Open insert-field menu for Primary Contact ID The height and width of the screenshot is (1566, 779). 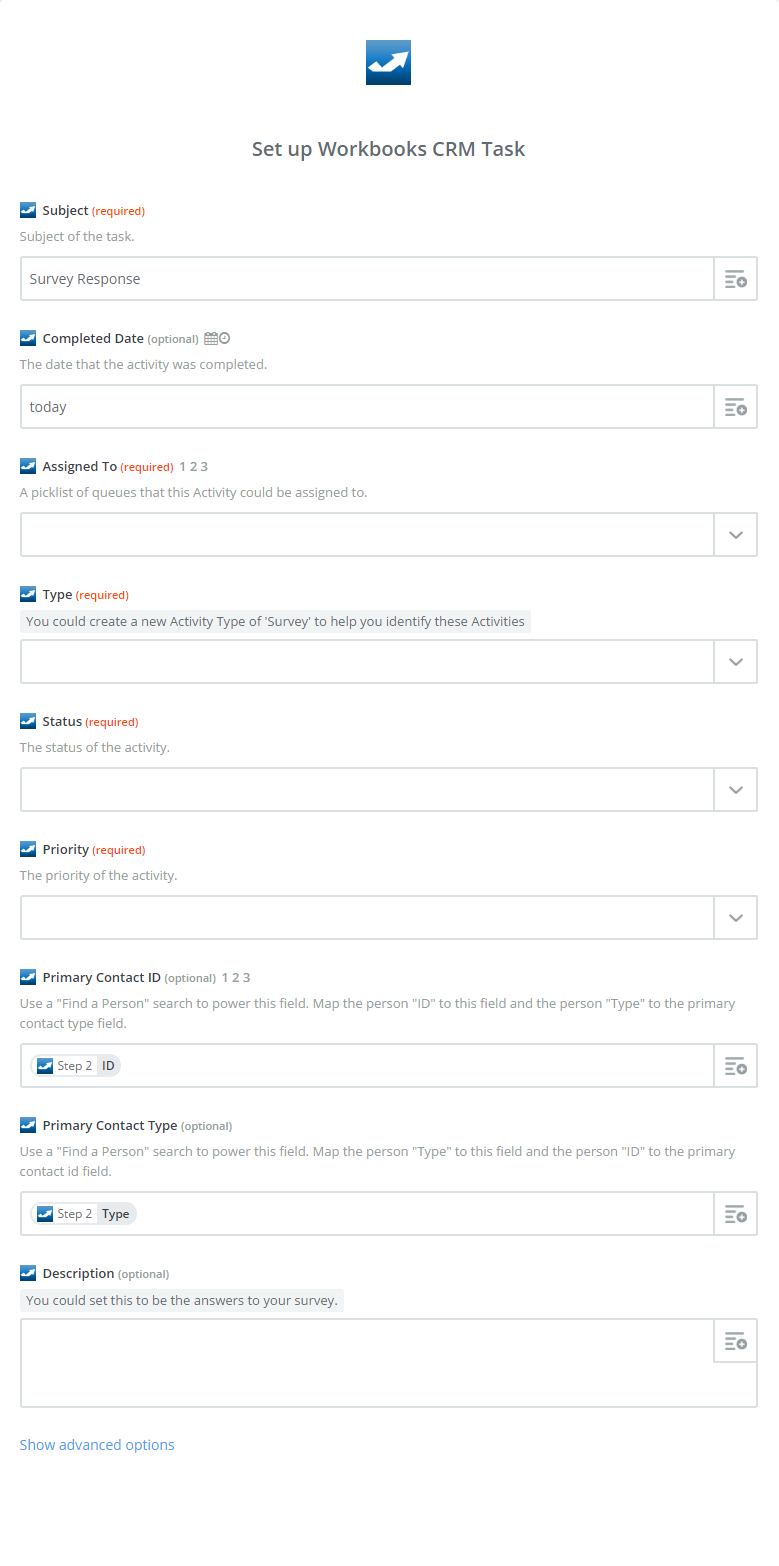click(x=735, y=1066)
